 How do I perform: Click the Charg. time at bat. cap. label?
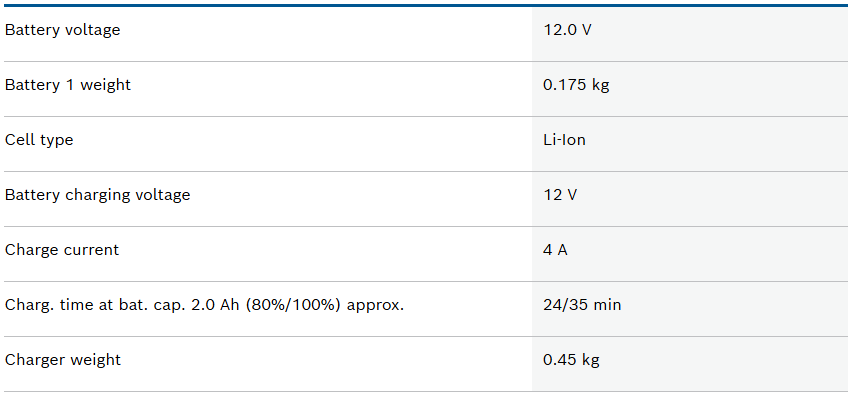[204, 305]
